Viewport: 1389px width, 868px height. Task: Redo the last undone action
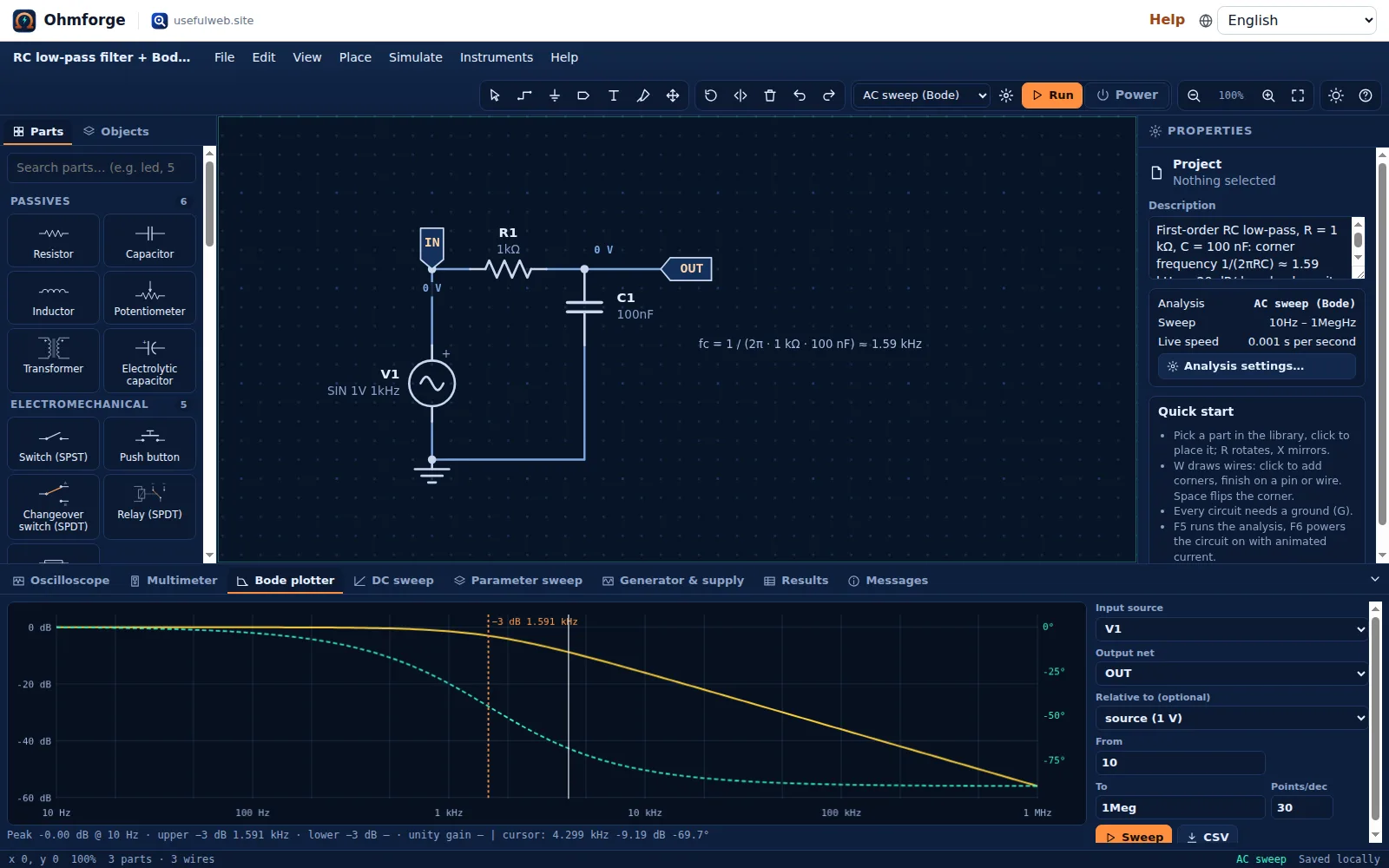coord(828,95)
